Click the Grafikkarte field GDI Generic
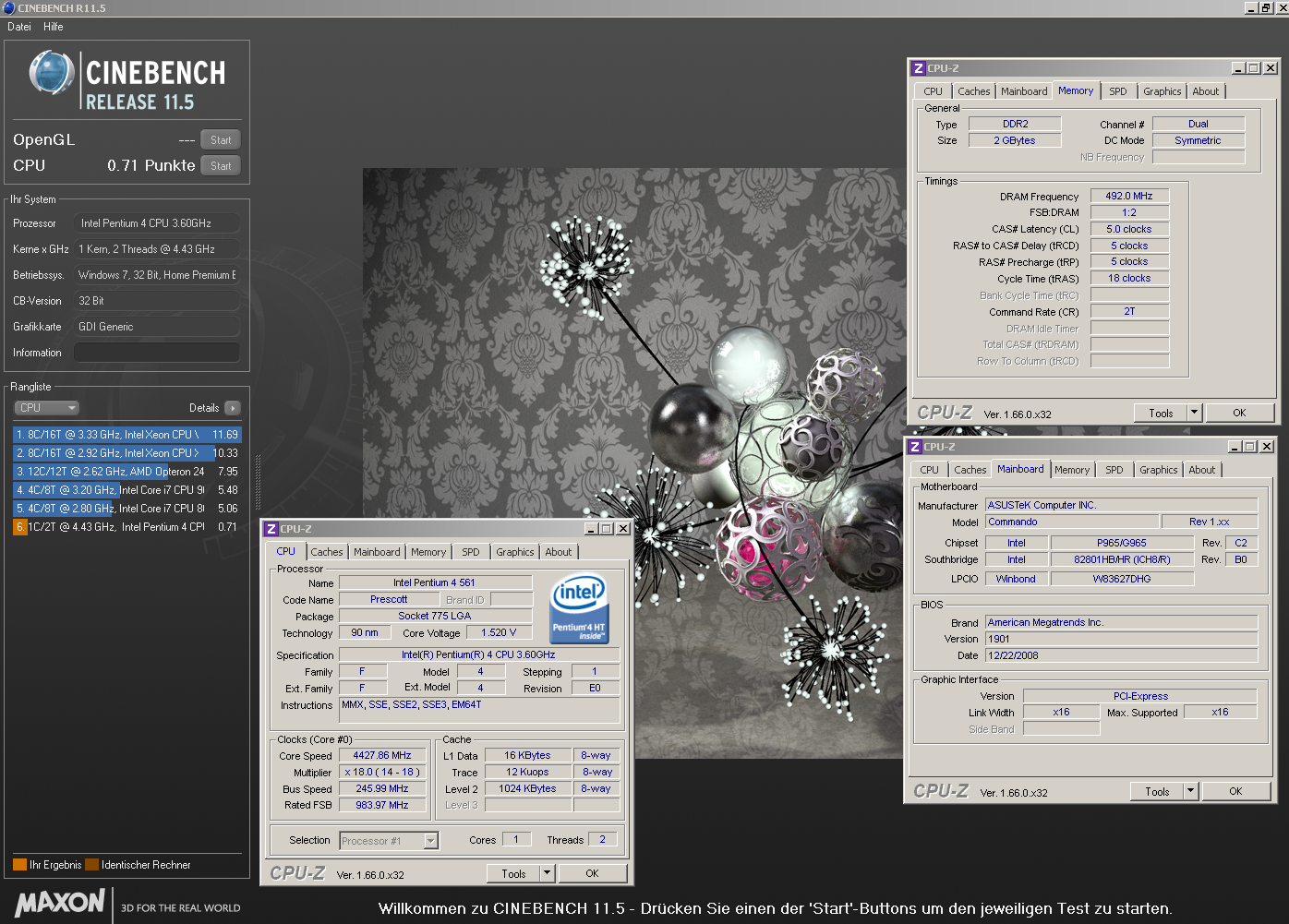1289x924 pixels. pyautogui.click(x=157, y=327)
